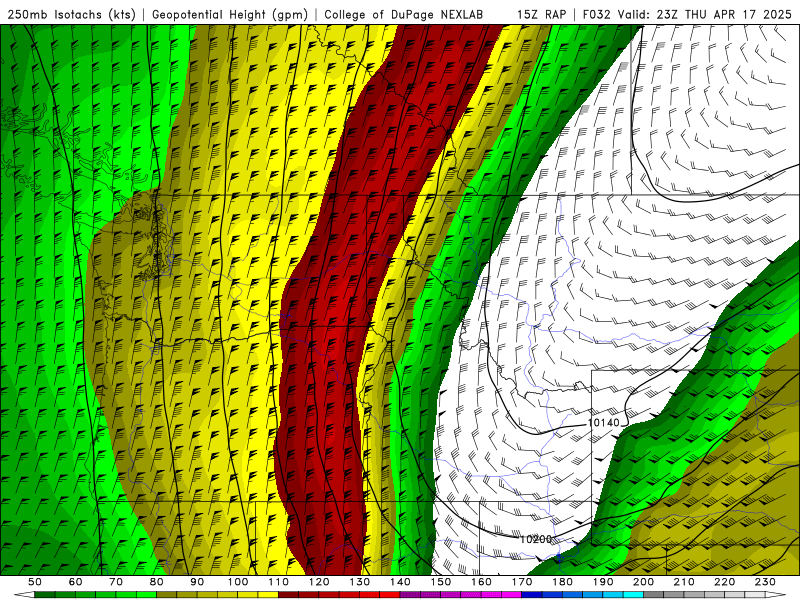Click the 220 value on the color scale
The width and height of the screenshot is (800, 600).
pyautogui.click(x=724, y=582)
